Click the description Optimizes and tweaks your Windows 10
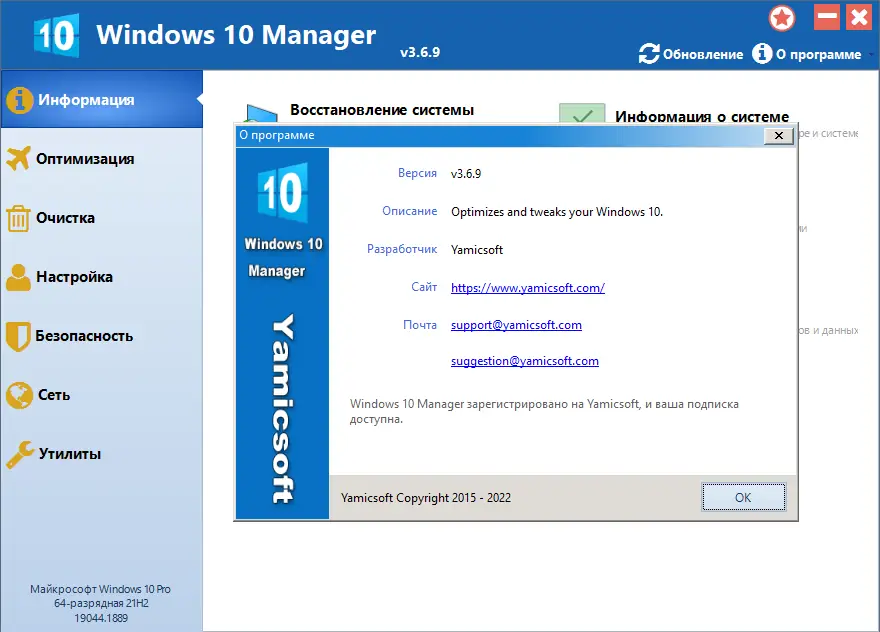Image resolution: width=880 pixels, height=632 pixels. [x=557, y=212]
